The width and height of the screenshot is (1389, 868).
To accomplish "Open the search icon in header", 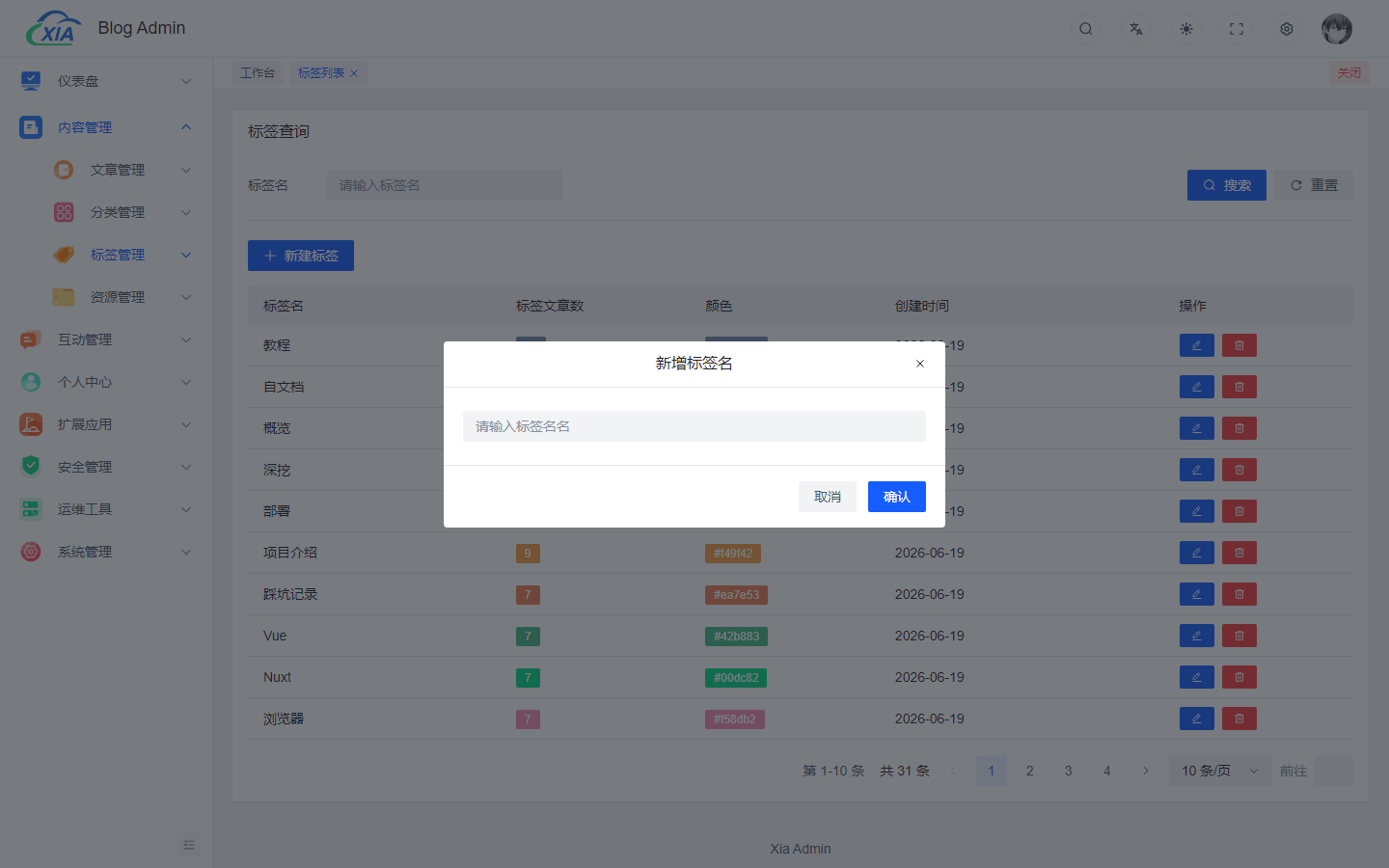I will coord(1086,29).
